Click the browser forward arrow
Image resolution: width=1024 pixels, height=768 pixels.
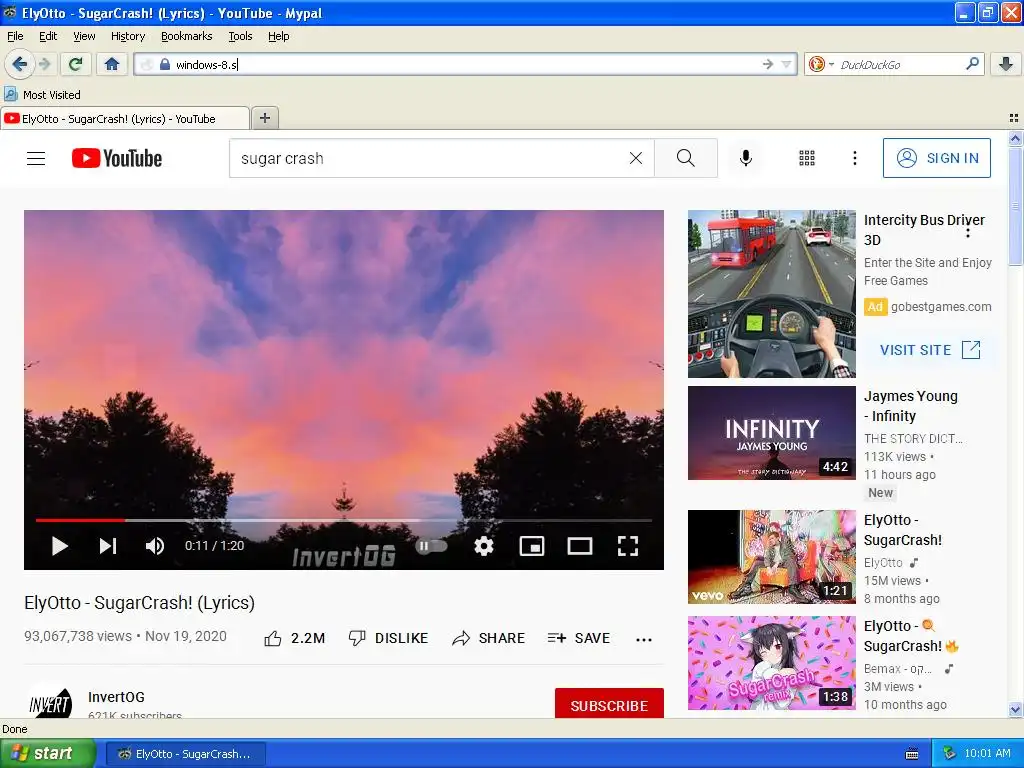44,64
